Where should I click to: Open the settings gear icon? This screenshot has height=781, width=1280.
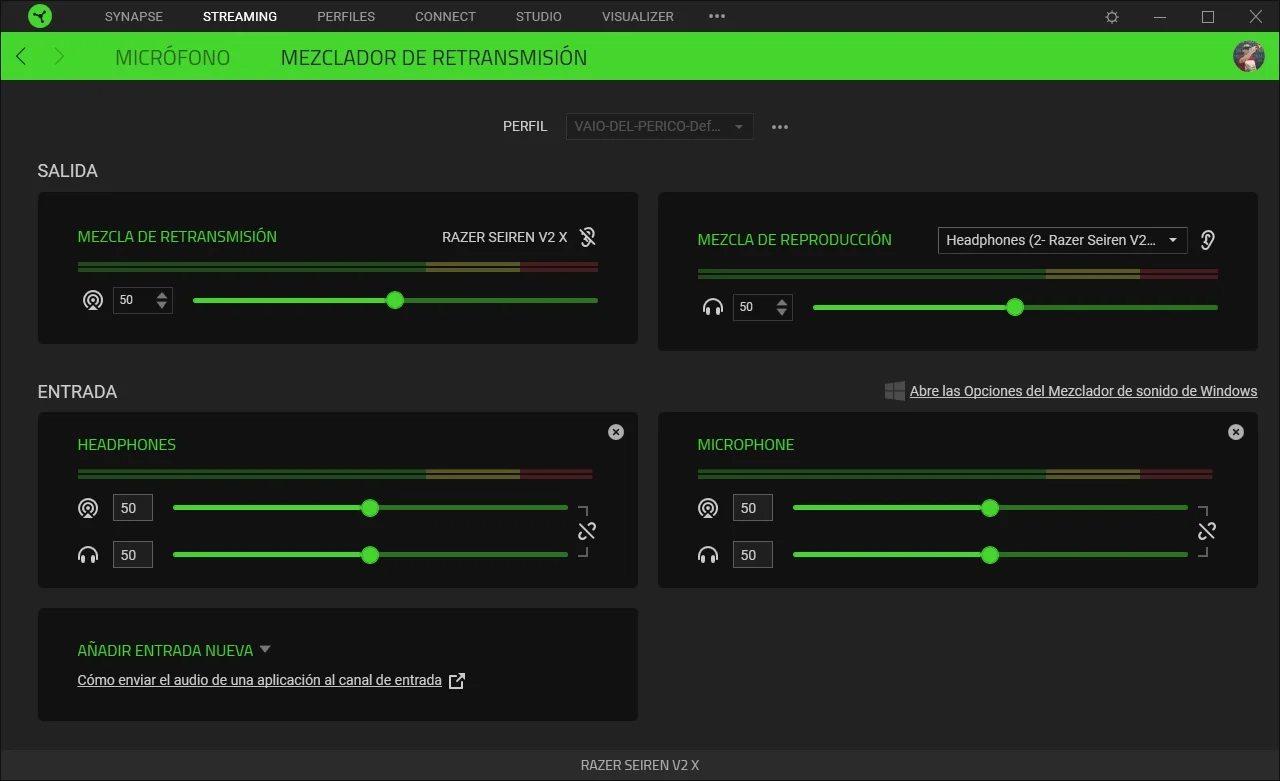click(1112, 17)
